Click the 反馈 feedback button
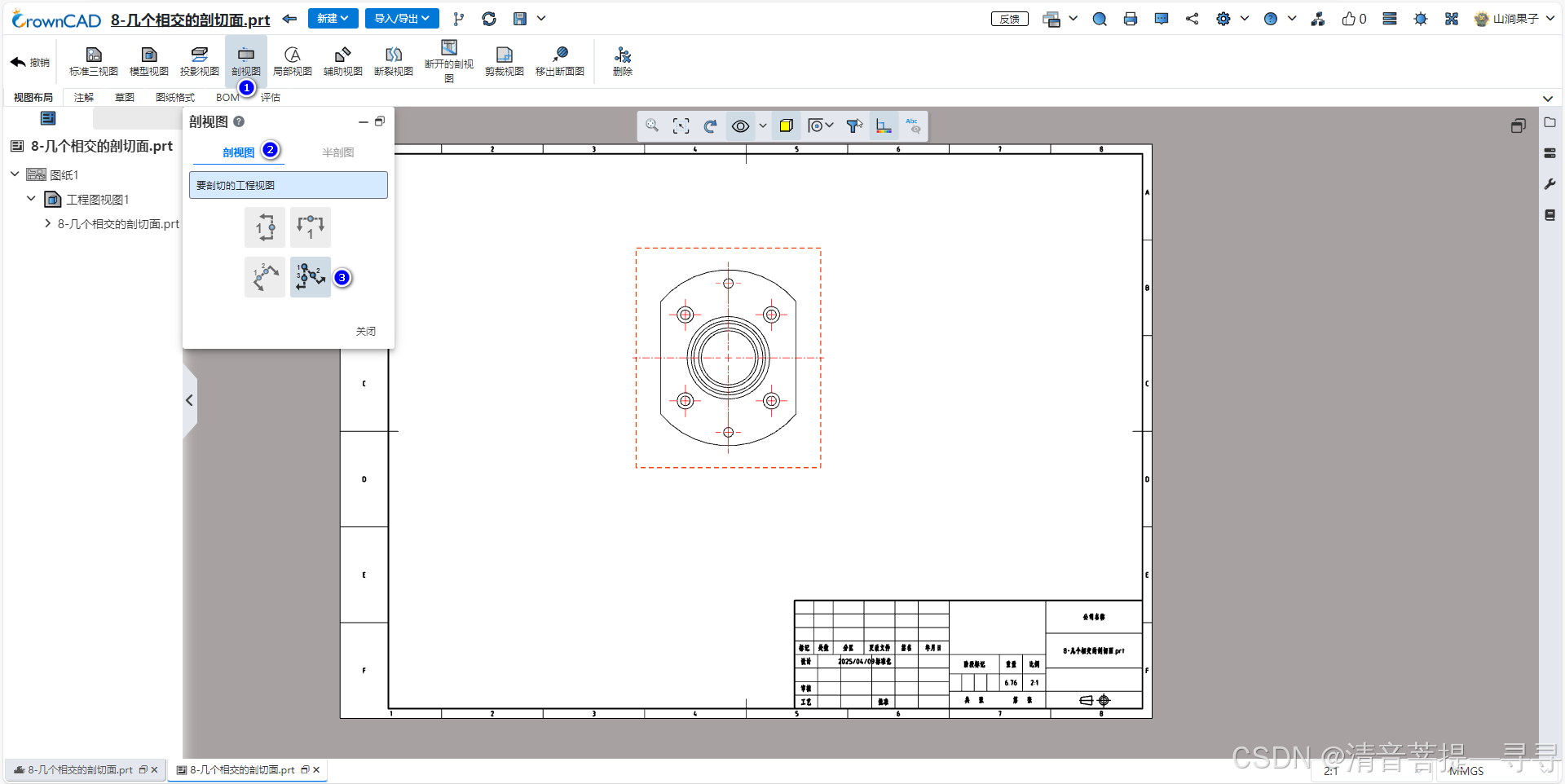 click(x=1010, y=19)
